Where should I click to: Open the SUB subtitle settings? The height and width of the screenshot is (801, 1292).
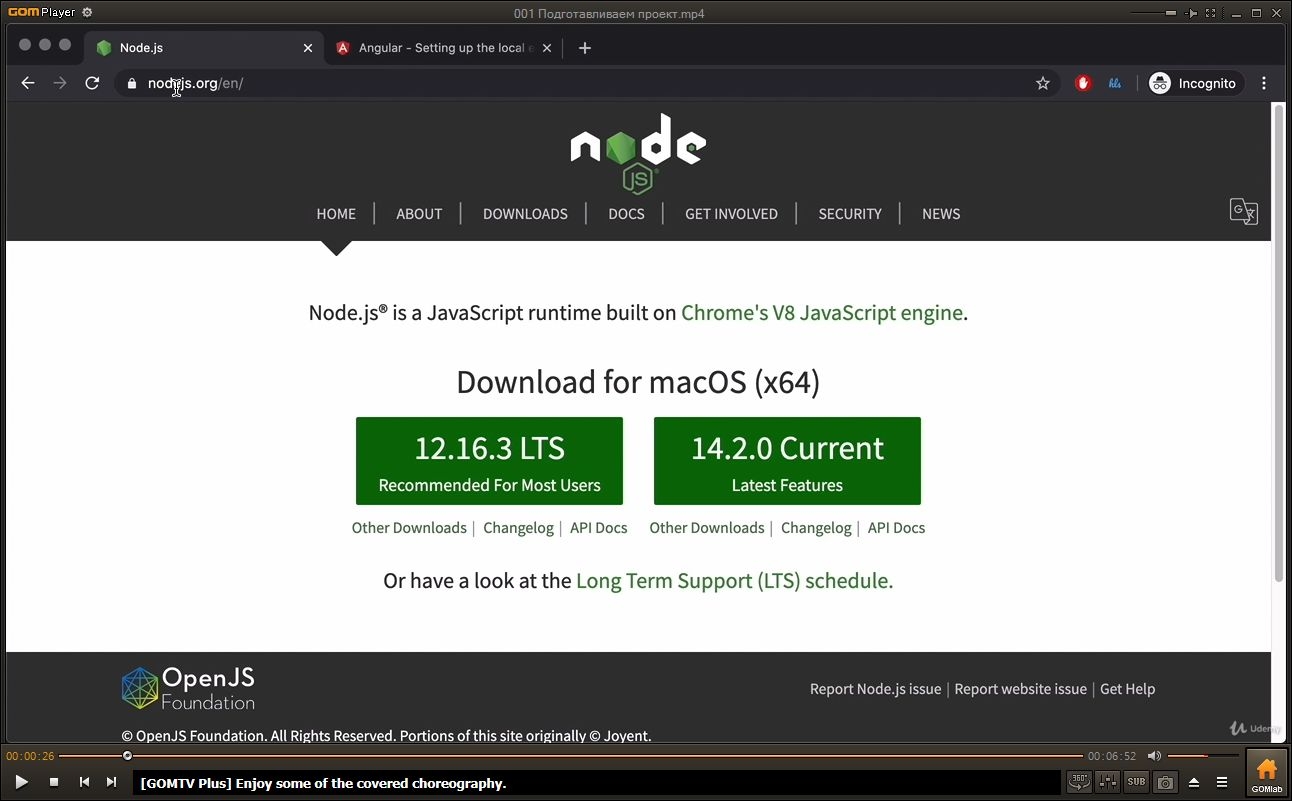coord(1136,782)
